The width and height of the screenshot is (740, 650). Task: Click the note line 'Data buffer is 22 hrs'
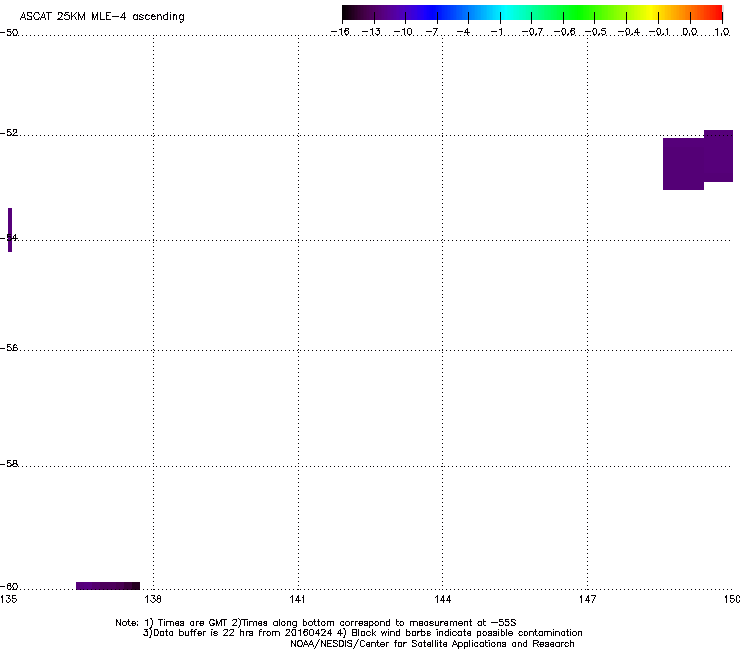pyautogui.click(x=362, y=633)
